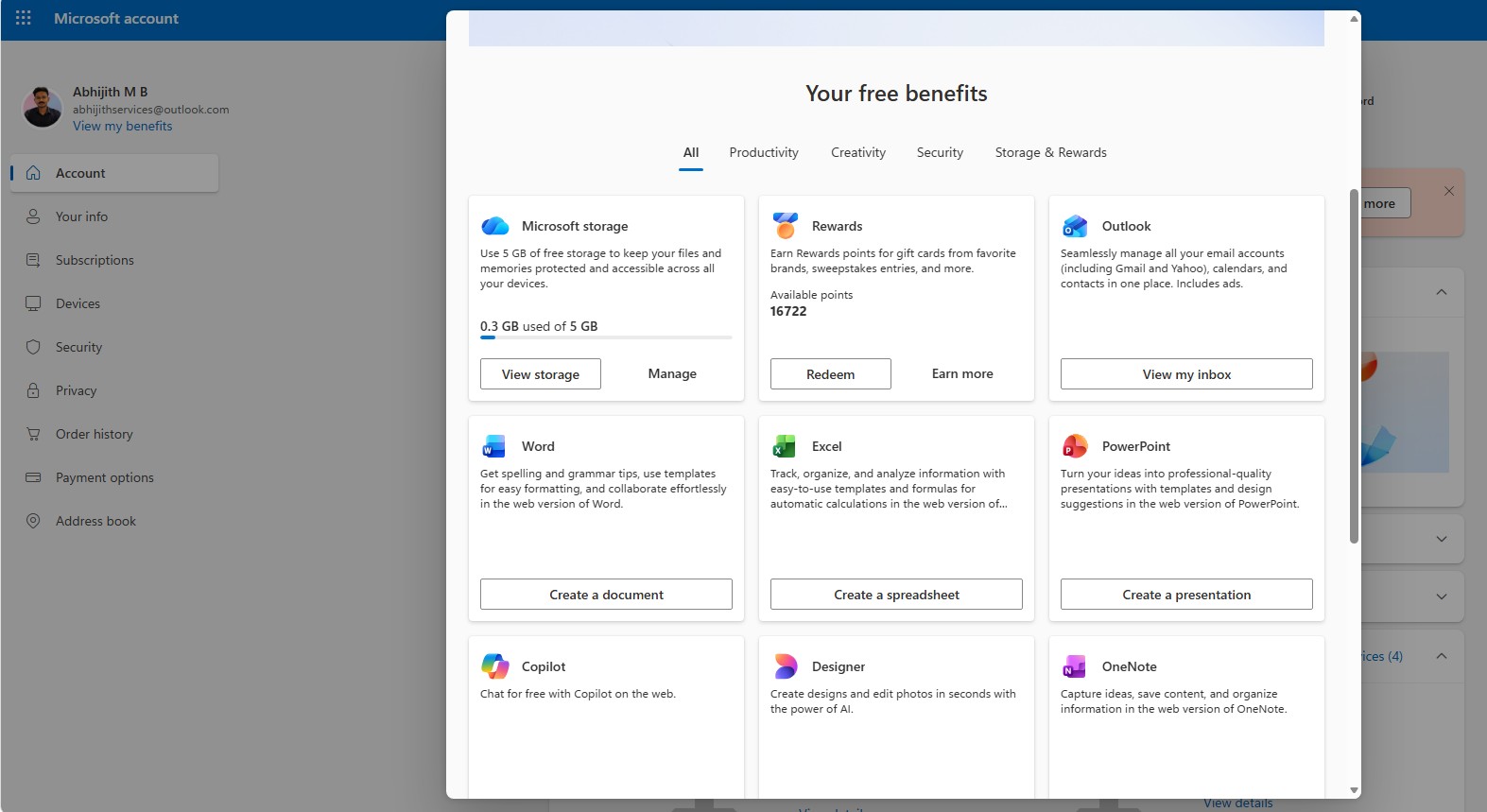The height and width of the screenshot is (812, 1487).
Task: Click the Redeem rewards button
Action: (831, 373)
